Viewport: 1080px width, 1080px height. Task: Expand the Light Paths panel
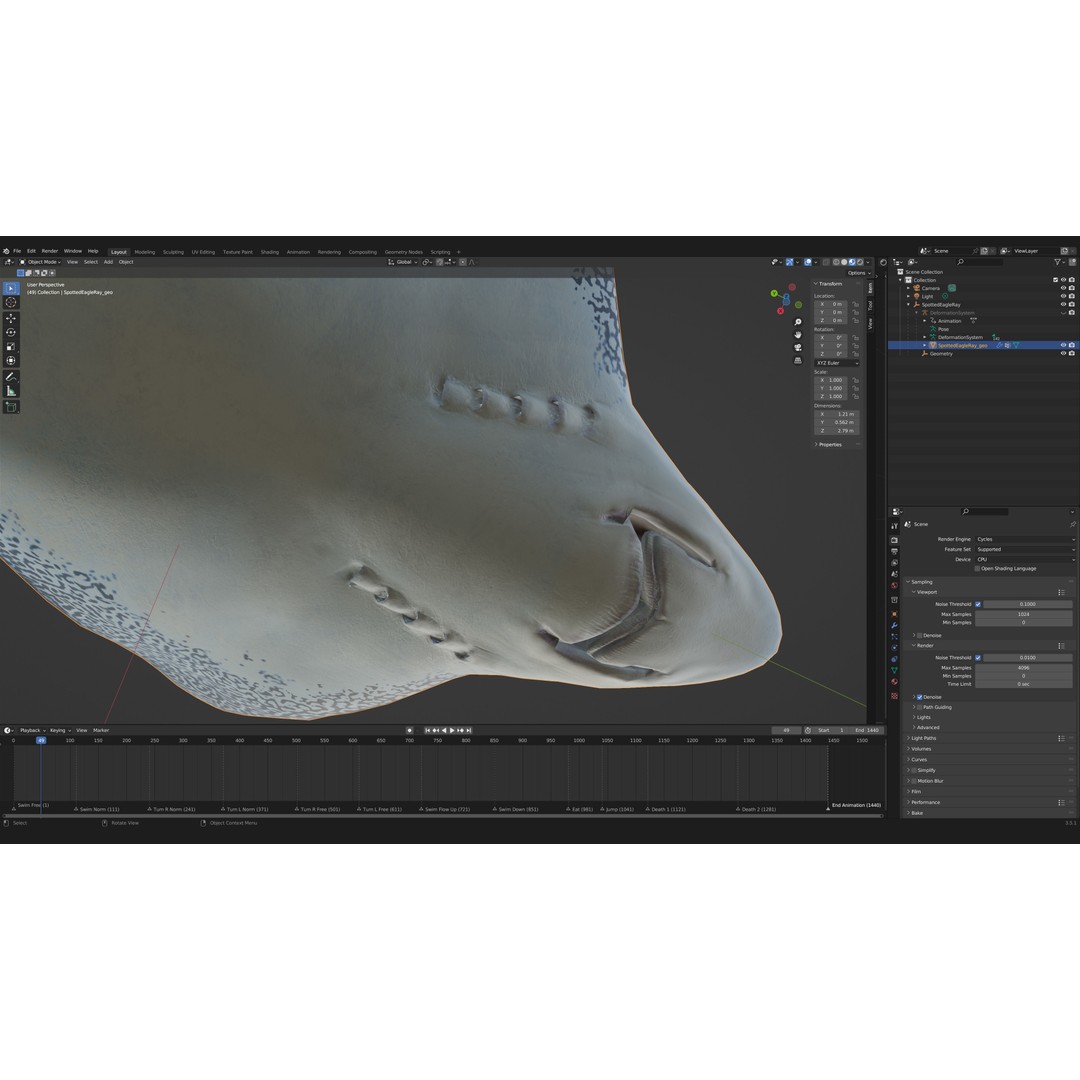pos(924,738)
